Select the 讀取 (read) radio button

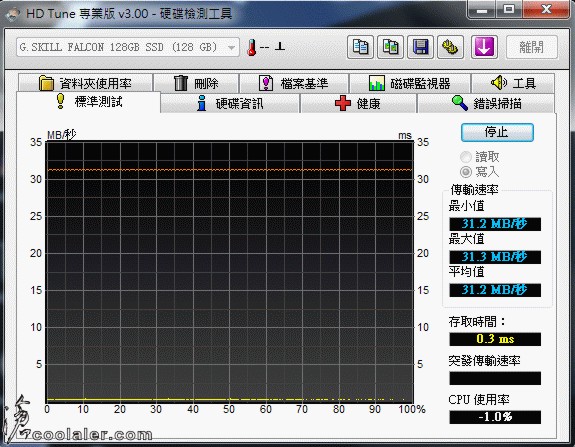pyautogui.click(x=466, y=157)
